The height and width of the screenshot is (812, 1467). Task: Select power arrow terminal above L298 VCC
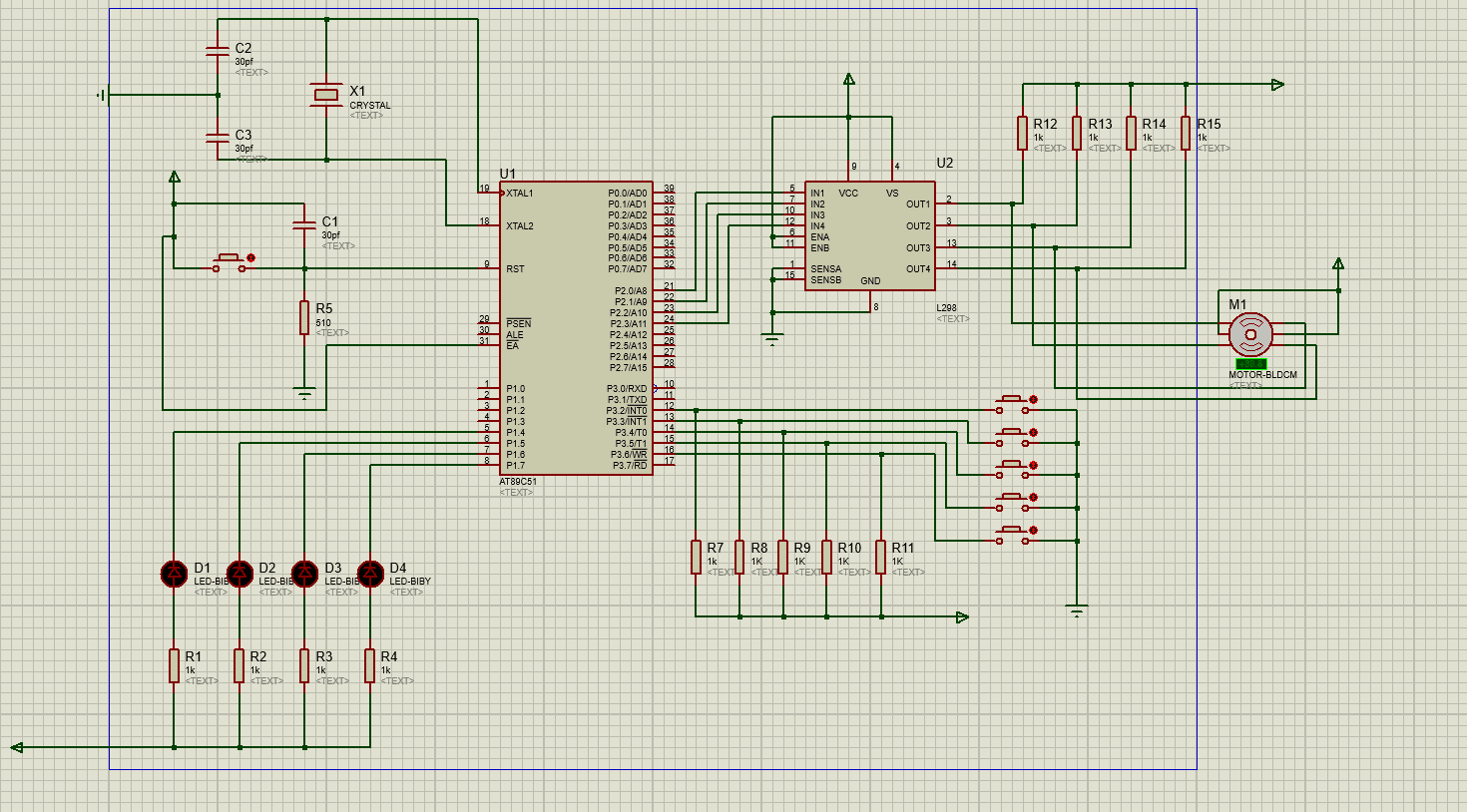click(x=849, y=80)
